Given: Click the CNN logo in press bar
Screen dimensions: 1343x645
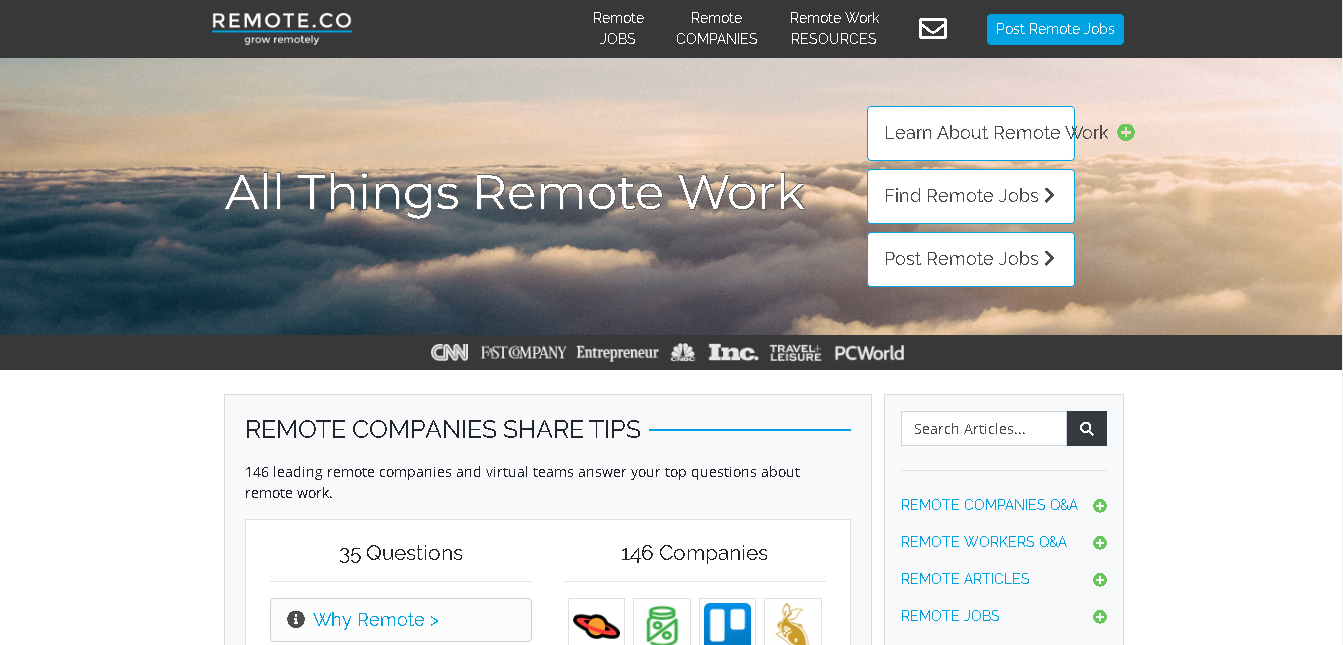Looking at the screenshot, I should (x=449, y=352).
